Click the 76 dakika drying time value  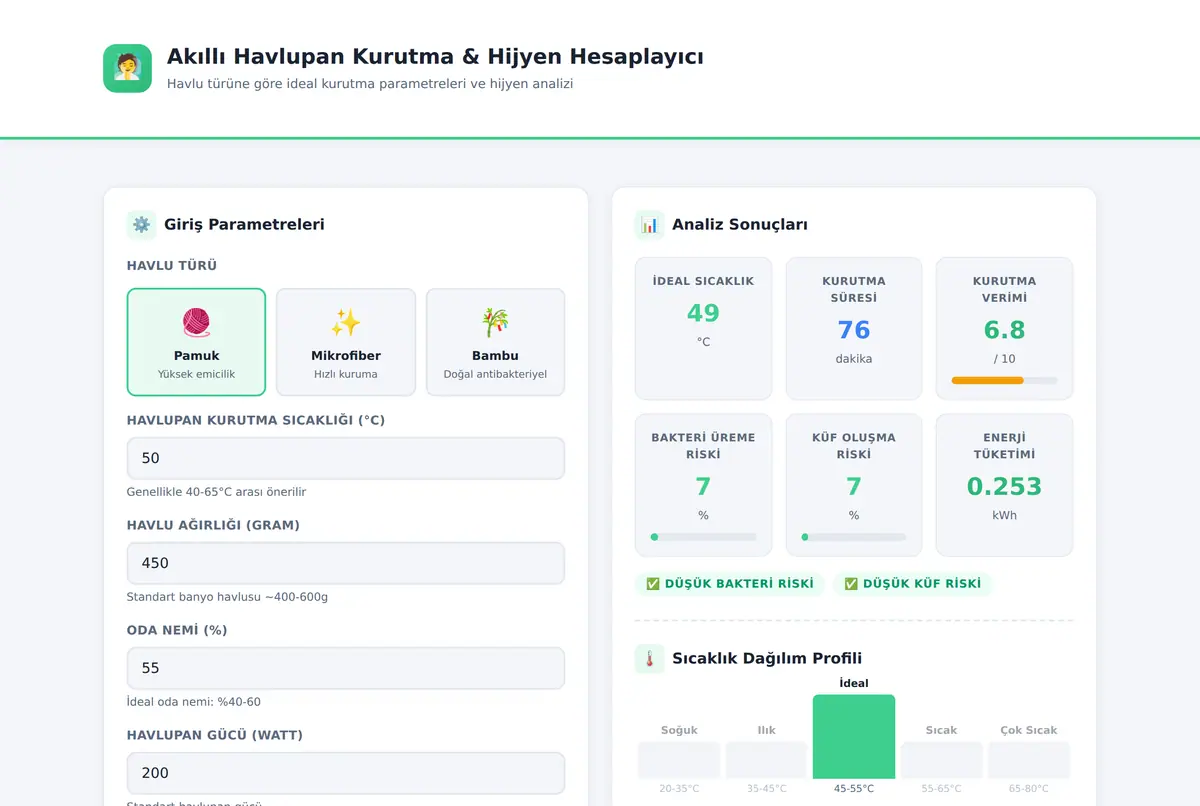click(853, 330)
